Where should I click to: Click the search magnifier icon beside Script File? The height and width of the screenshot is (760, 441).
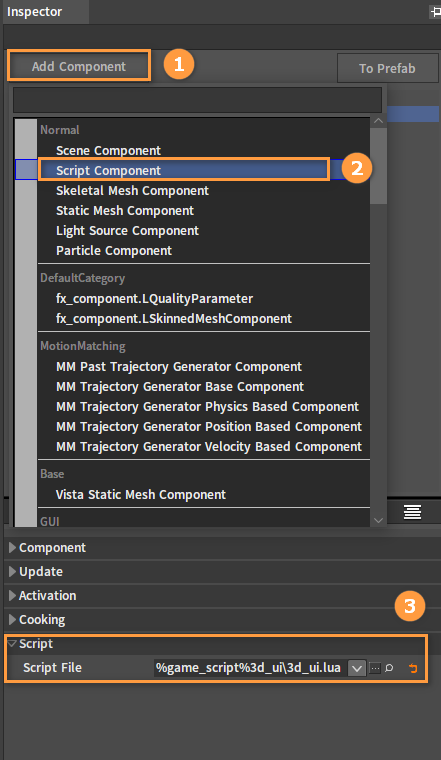pos(389,668)
